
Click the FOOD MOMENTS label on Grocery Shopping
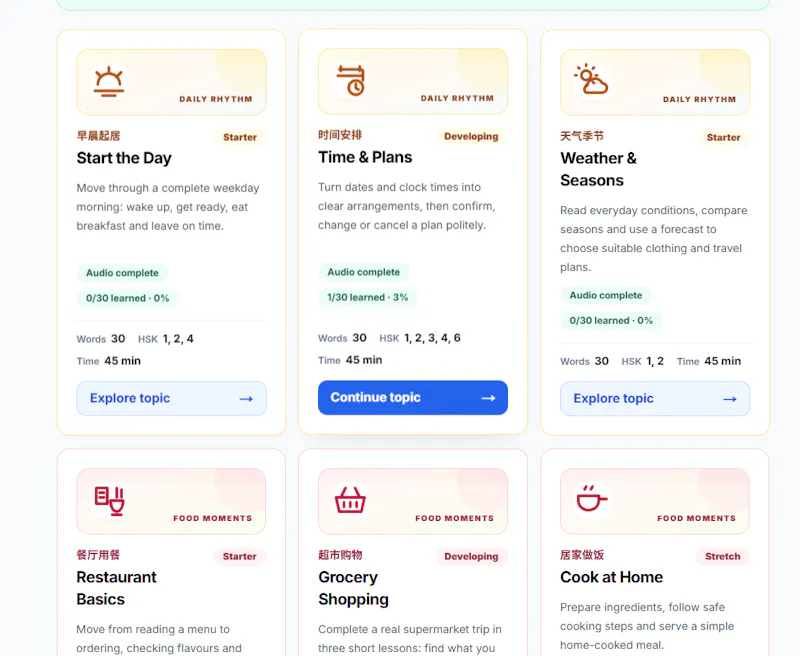click(x=455, y=518)
